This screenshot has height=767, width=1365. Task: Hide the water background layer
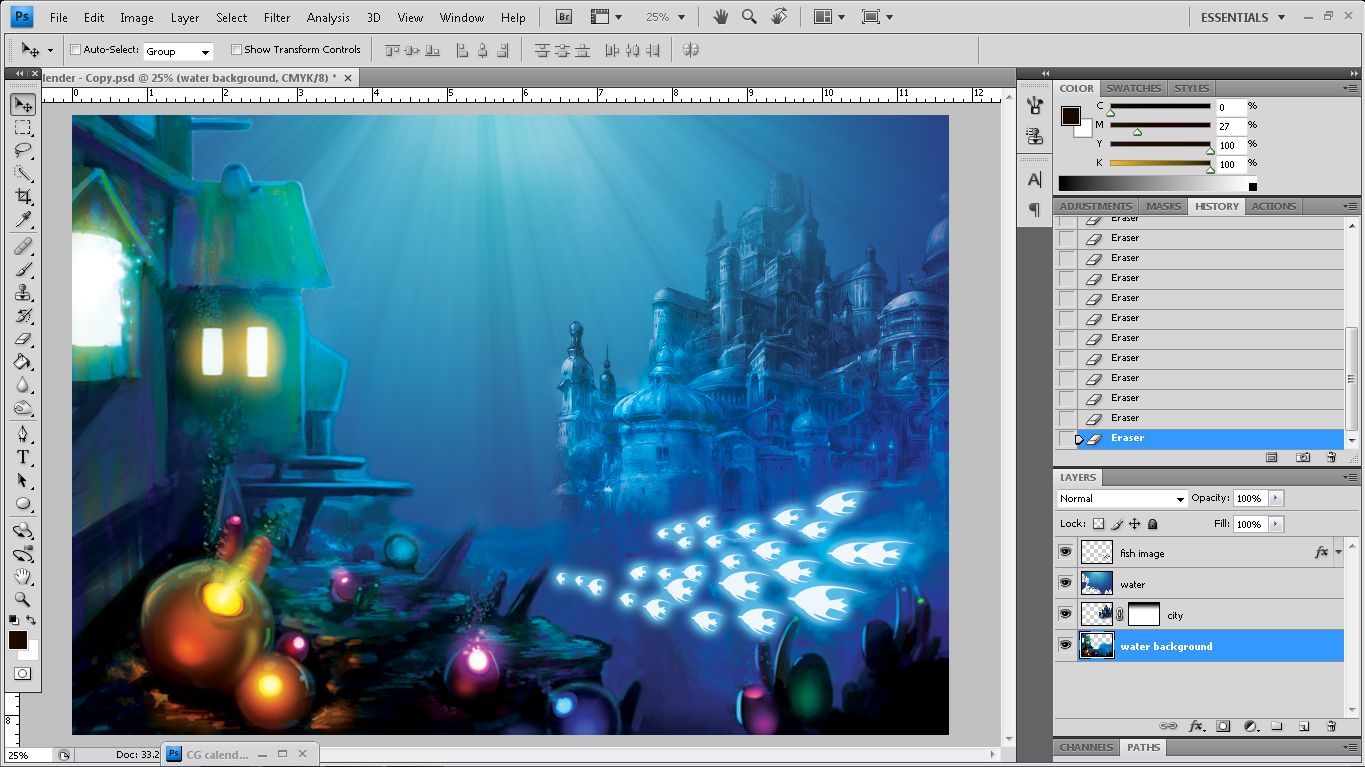tap(1065, 645)
